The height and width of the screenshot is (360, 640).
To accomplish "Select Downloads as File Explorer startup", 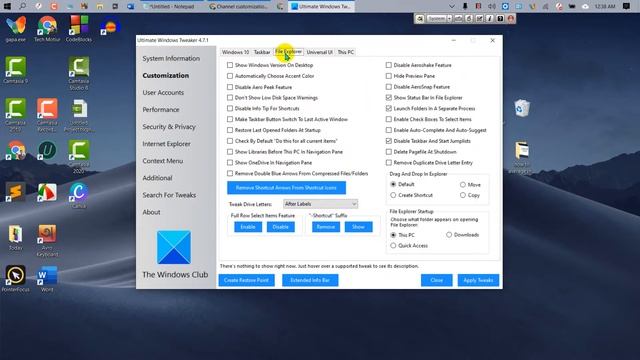I will [x=449, y=235].
